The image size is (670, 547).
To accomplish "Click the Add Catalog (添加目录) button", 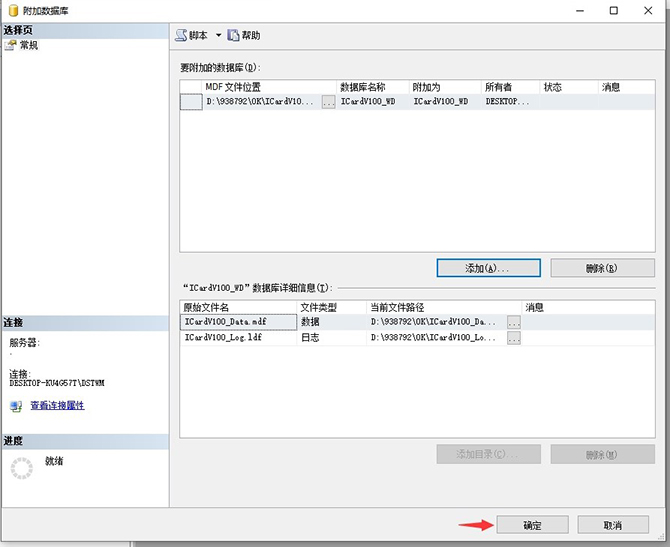I will (x=488, y=454).
